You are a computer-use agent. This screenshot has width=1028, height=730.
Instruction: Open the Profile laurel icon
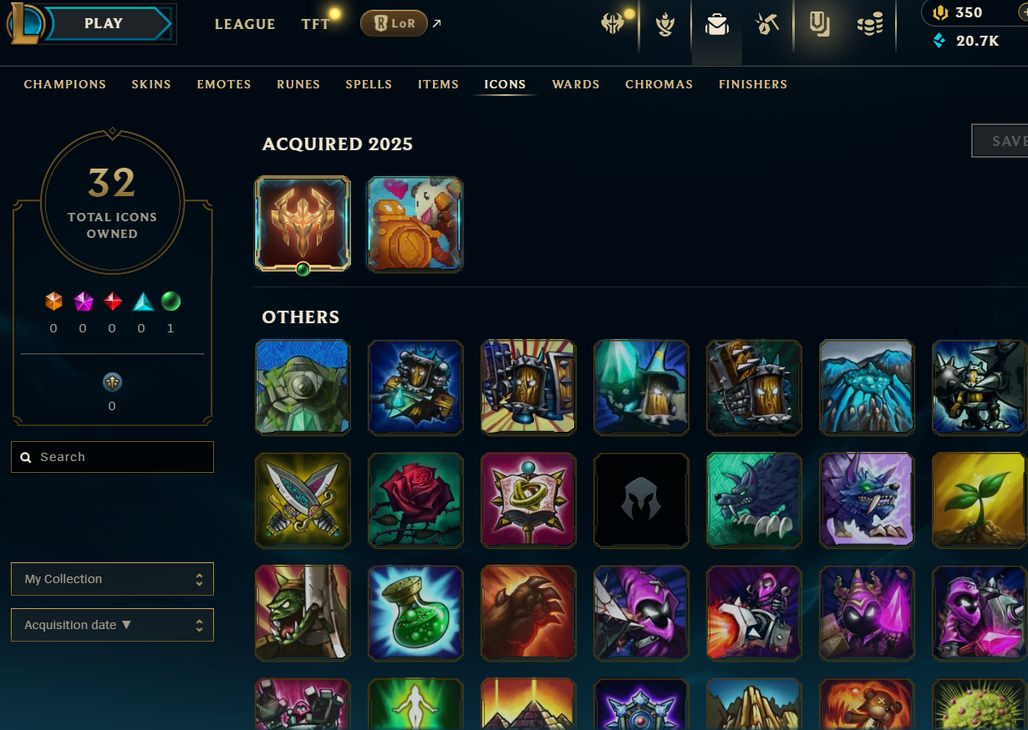[x=665, y=25]
